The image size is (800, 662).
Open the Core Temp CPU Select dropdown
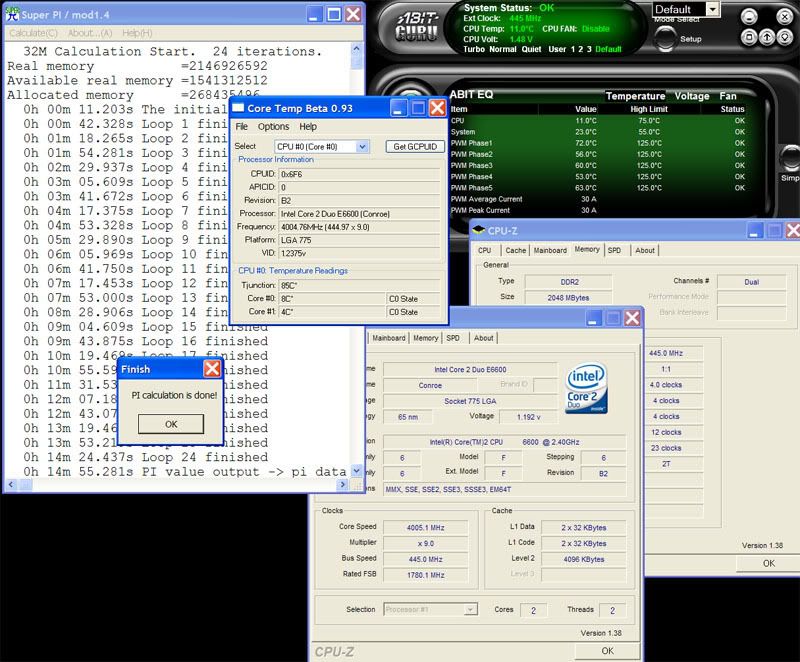click(x=362, y=146)
